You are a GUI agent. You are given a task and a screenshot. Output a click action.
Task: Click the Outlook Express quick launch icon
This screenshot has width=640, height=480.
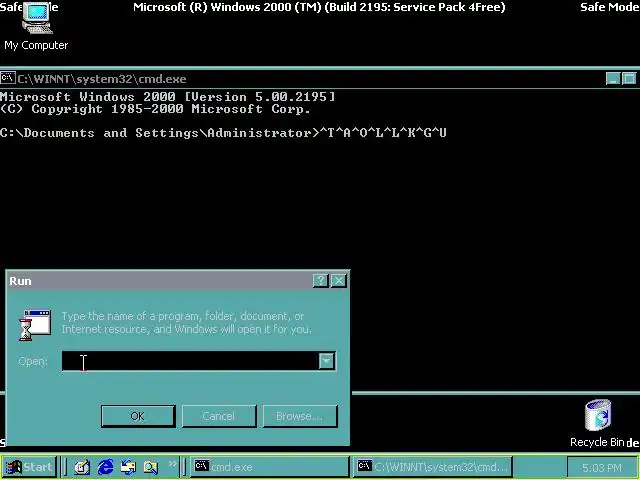(x=128, y=467)
